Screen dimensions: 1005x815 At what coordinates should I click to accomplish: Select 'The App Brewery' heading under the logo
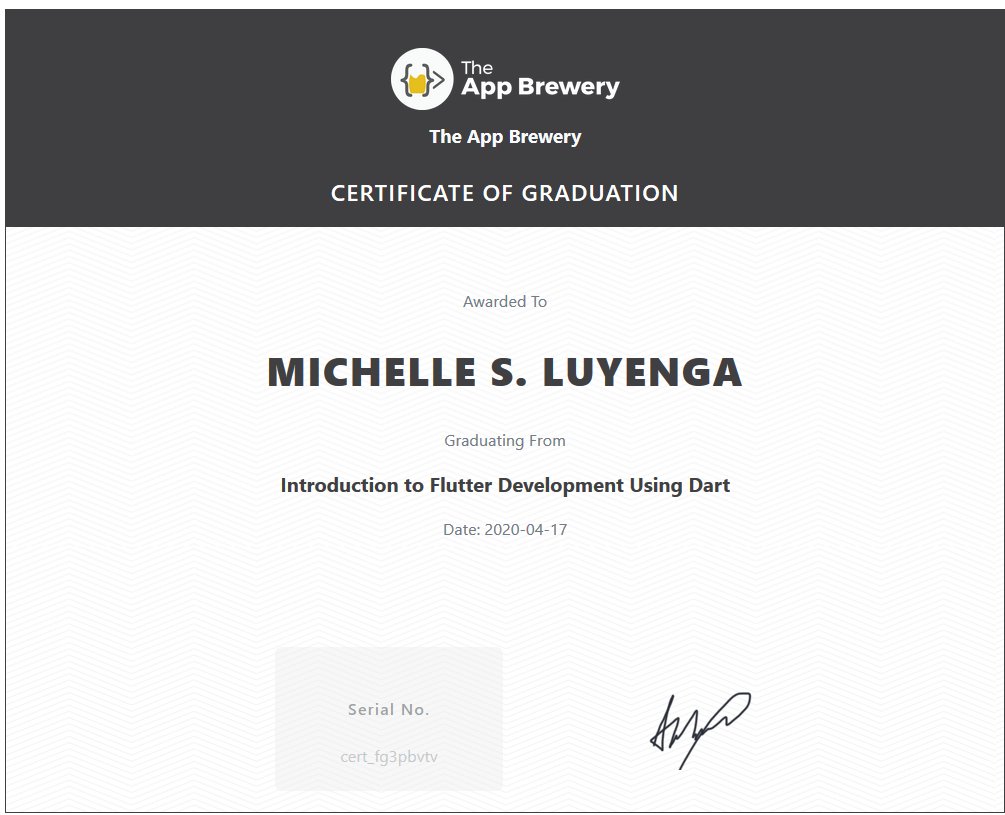(505, 137)
